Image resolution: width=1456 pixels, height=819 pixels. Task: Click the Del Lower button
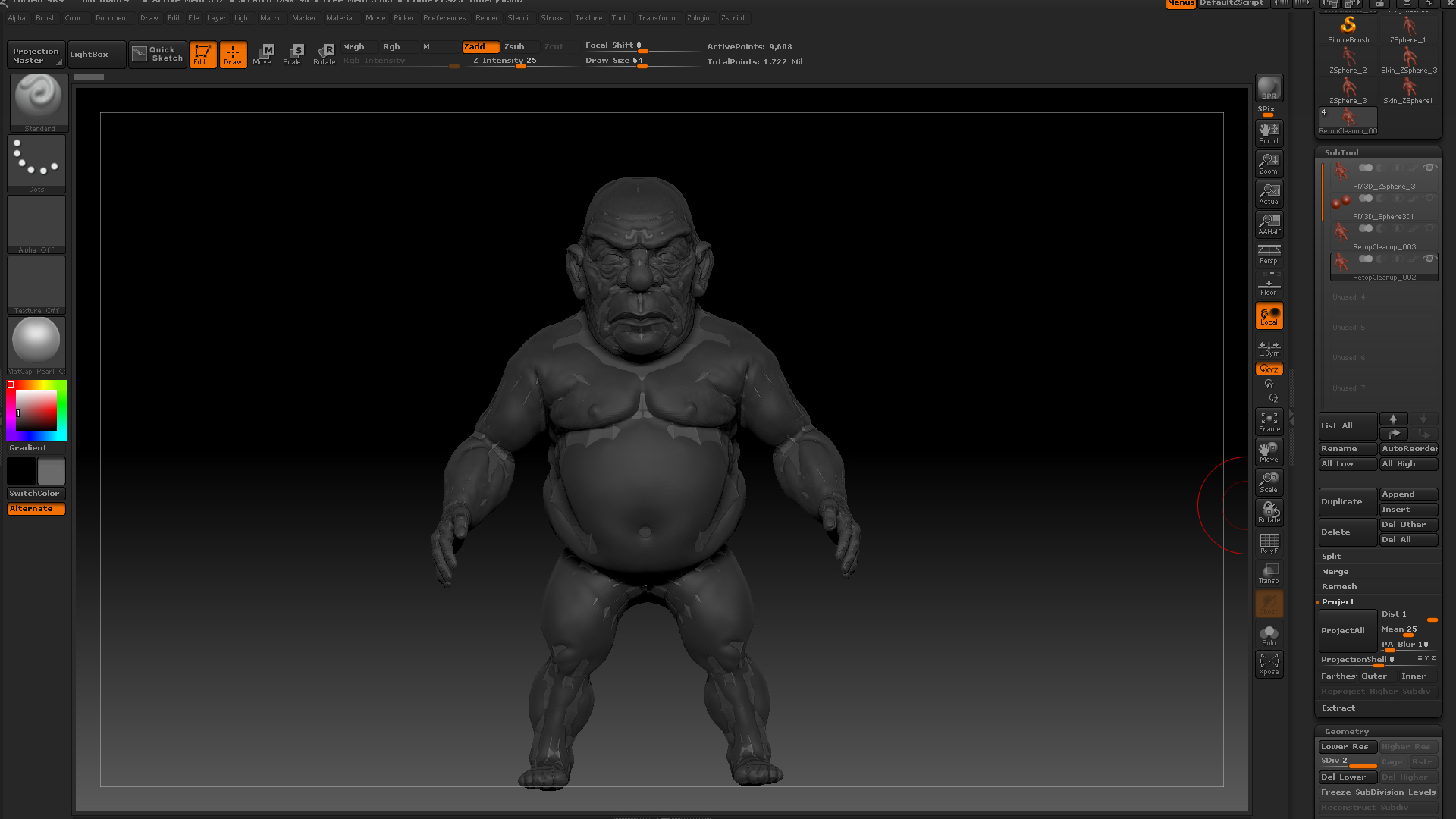point(1348,777)
